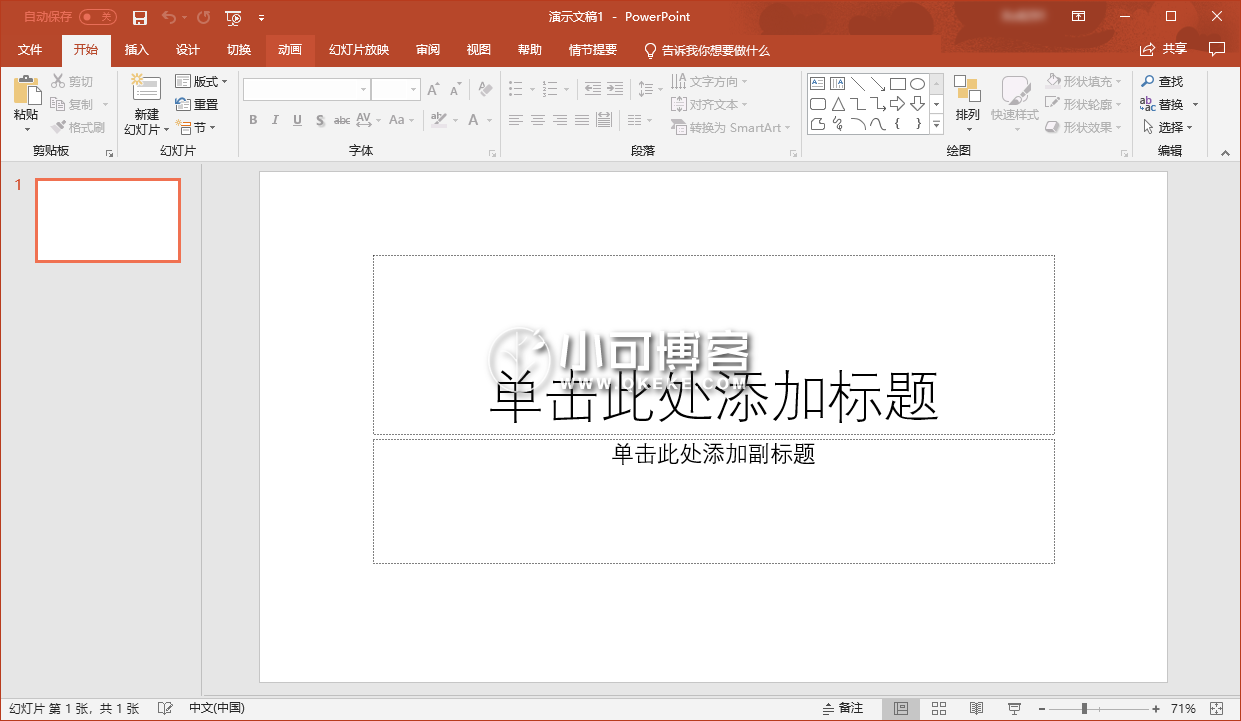This screenshot has width=1241, height=721.
Task: Click the New Slide (新建幻灯片) icon
Action: tap(146, 90)
